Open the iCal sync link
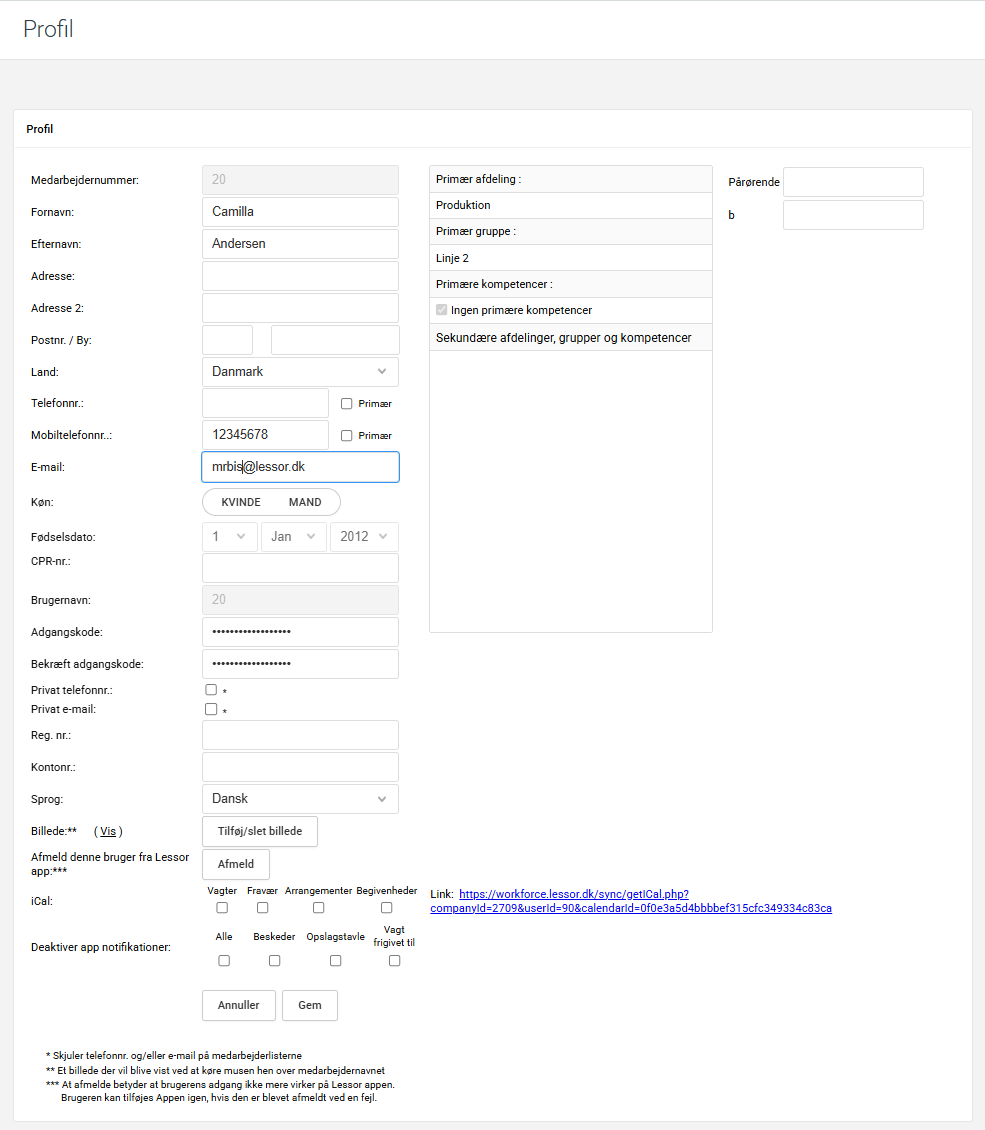The width and height of the screenshot is (985, 1130). pyautogui.click(x=631, y=901)
